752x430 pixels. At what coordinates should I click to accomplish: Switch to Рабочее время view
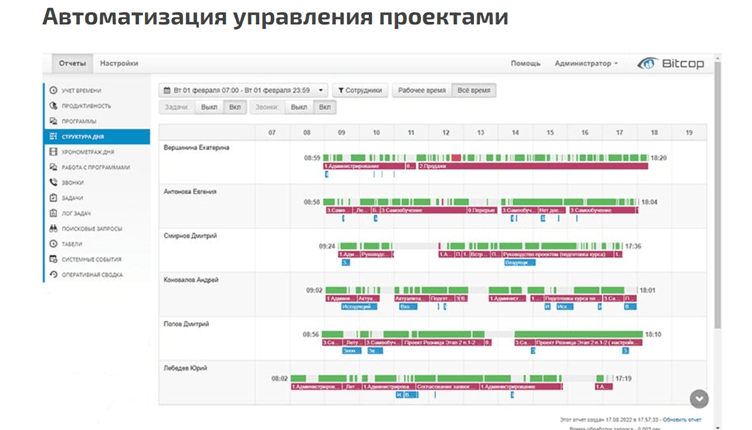(x=421, y=90)
